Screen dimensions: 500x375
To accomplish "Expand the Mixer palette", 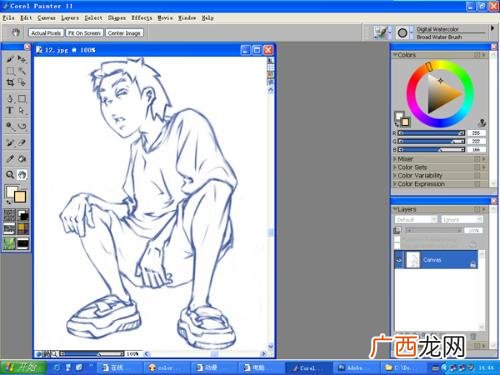I will (x=395, y=159).
